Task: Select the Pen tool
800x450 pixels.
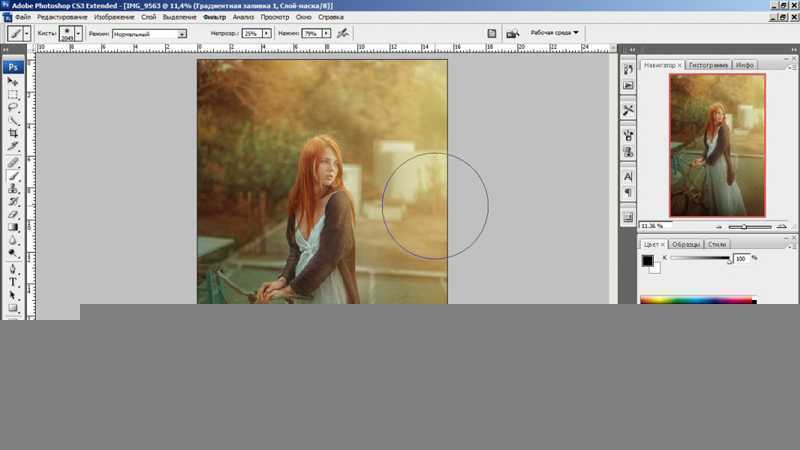Action: [13, 269]
